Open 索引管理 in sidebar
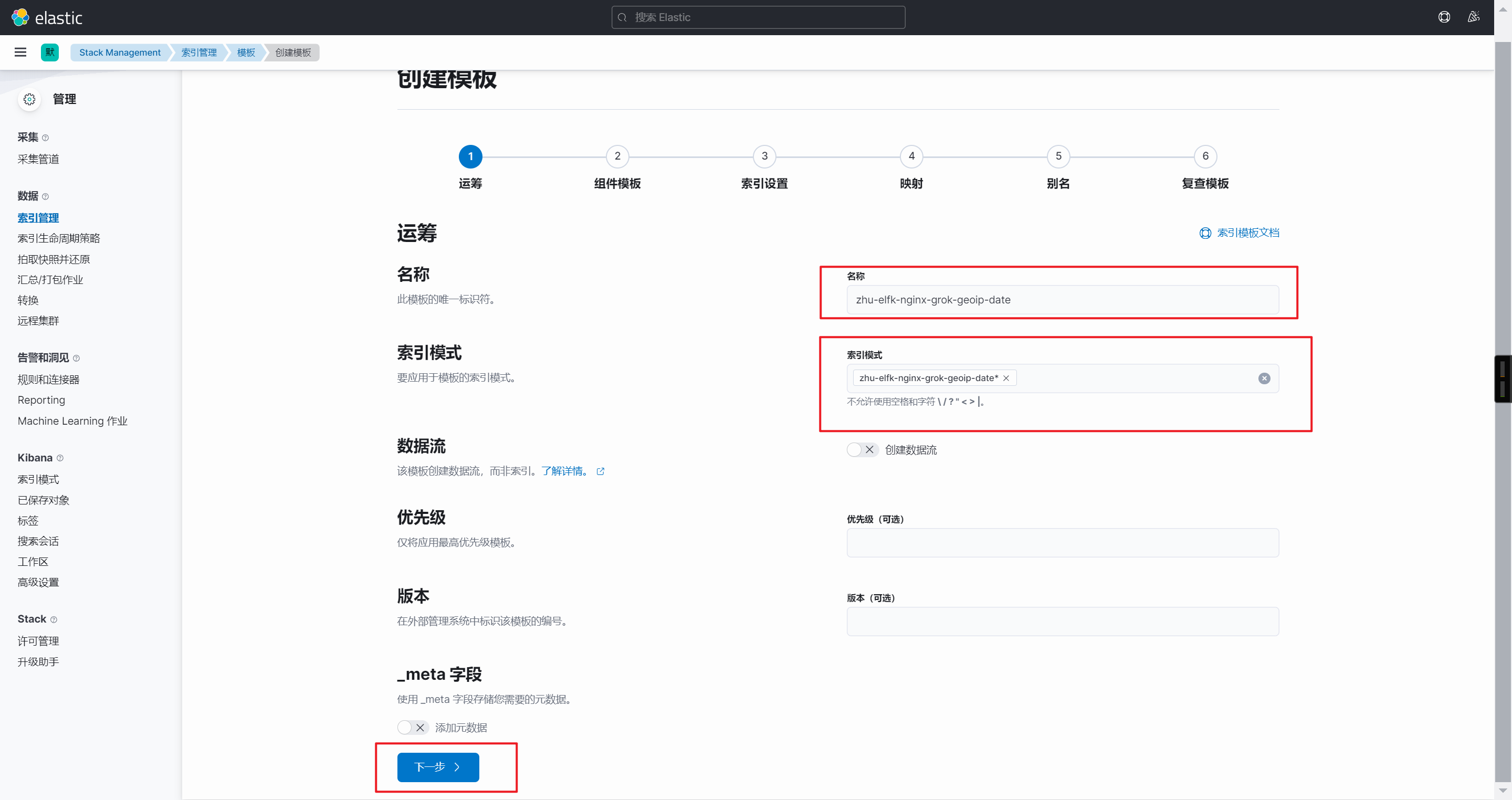1512x800 pixels. [38, 218]
